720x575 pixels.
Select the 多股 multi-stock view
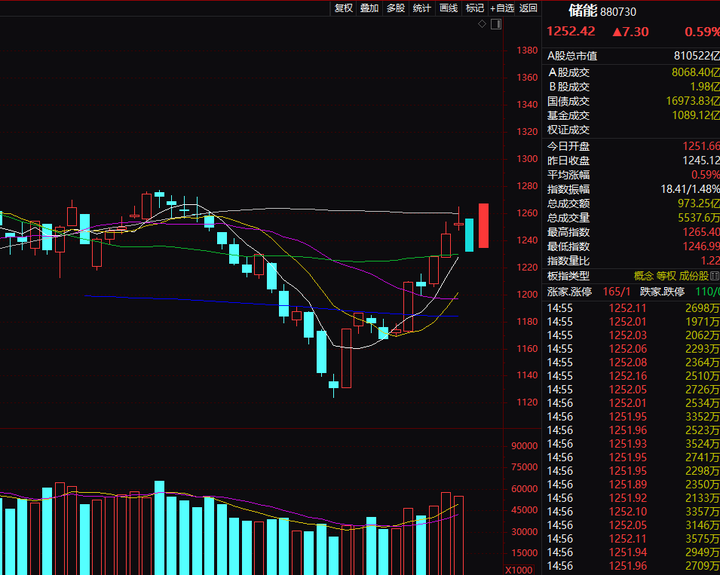[395, 8]
